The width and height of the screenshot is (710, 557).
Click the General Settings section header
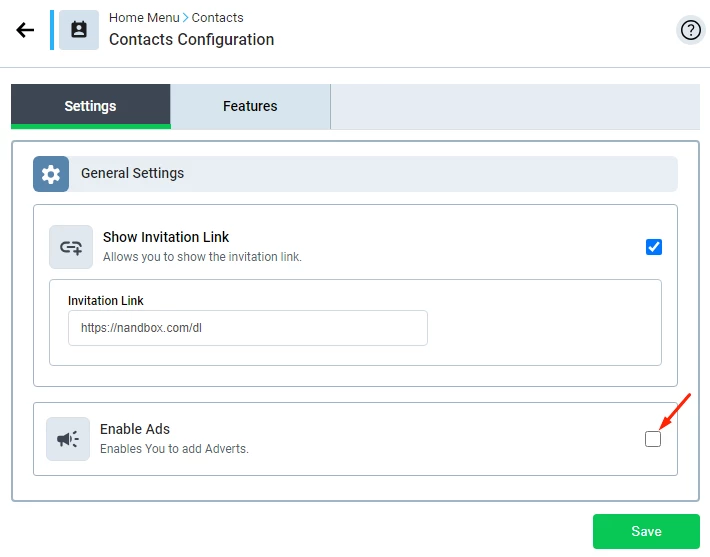[x=133, y=173]
